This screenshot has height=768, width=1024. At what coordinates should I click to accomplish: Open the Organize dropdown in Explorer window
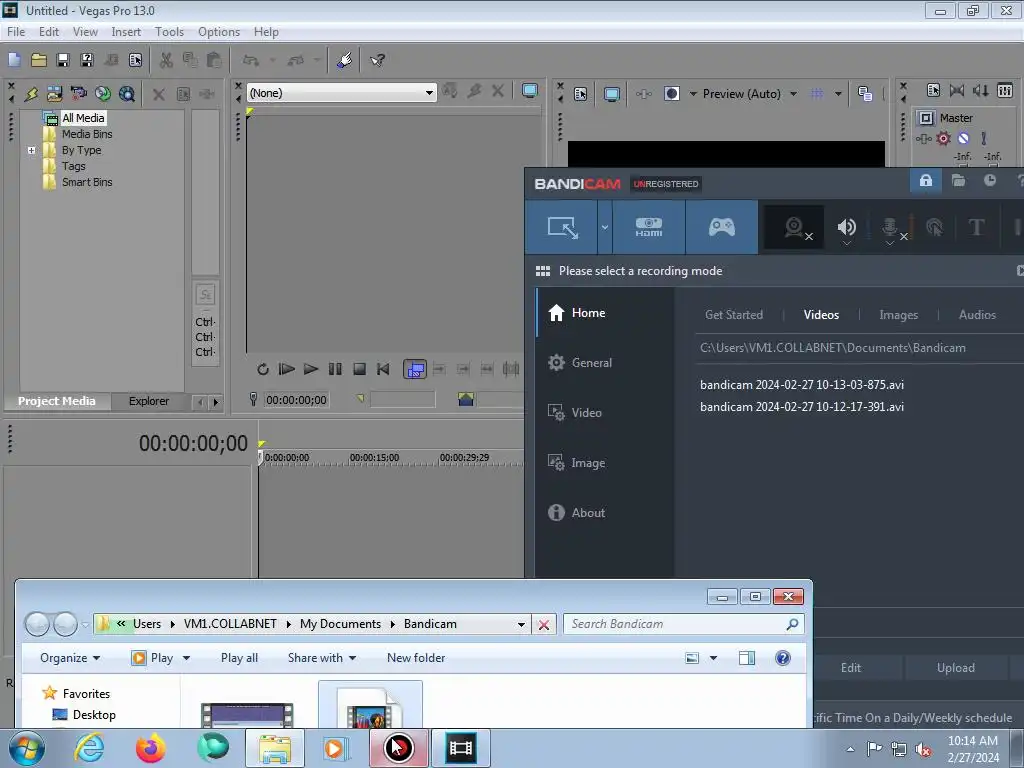coord(70,658)
